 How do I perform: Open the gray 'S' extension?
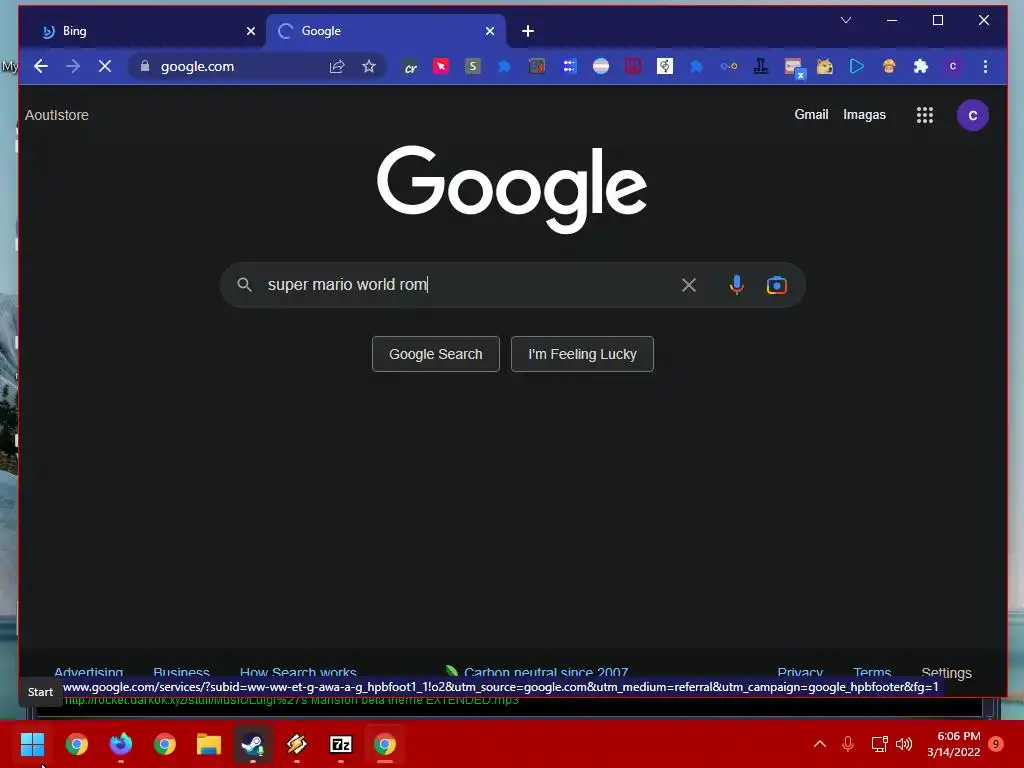pyautogui.click(x=473, y=66)
